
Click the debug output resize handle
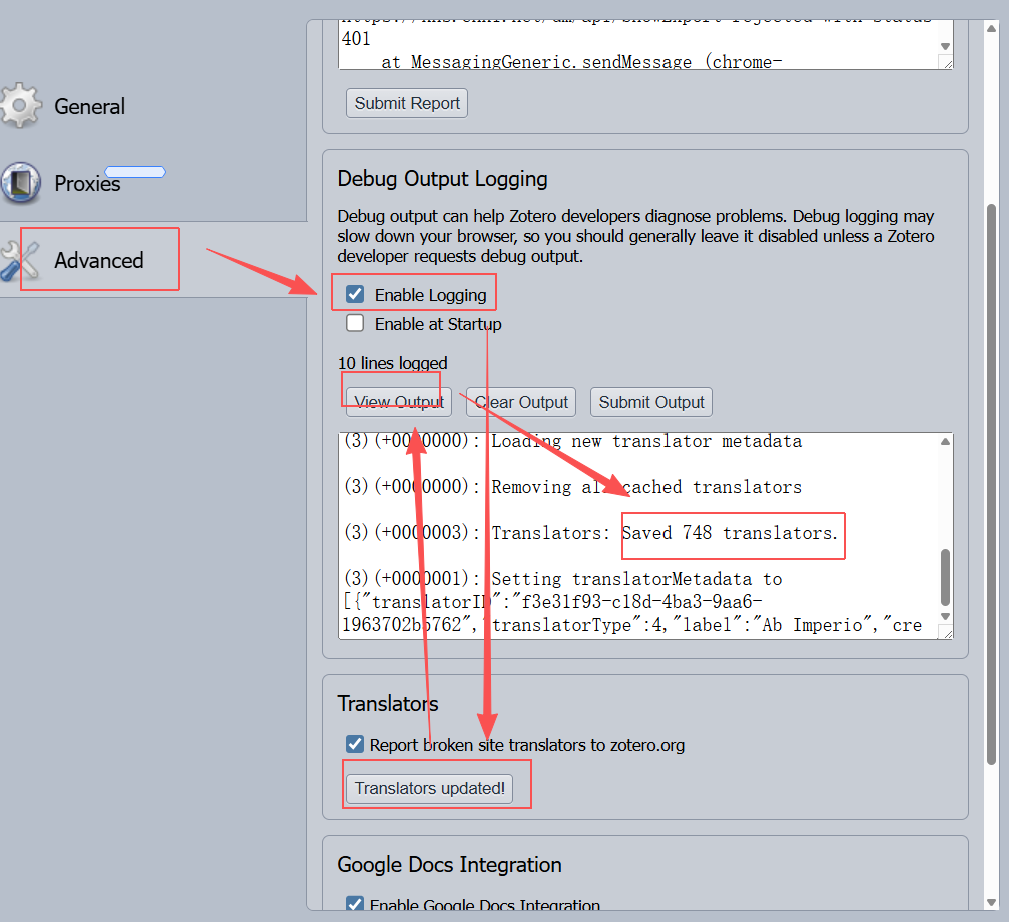point(946,633)
